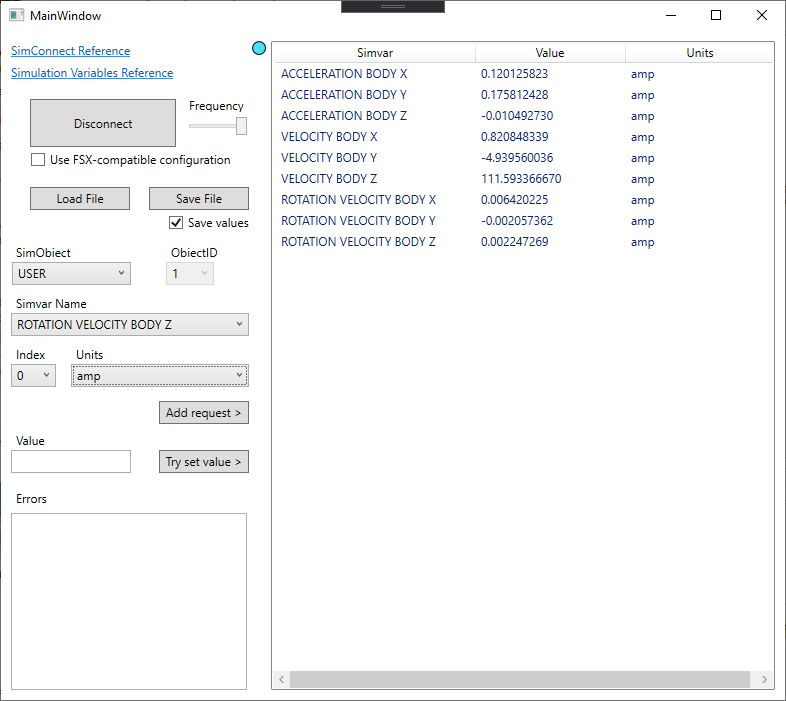
Task: Open the SimConnect Reference link
Action: click(x=70, y=51)
